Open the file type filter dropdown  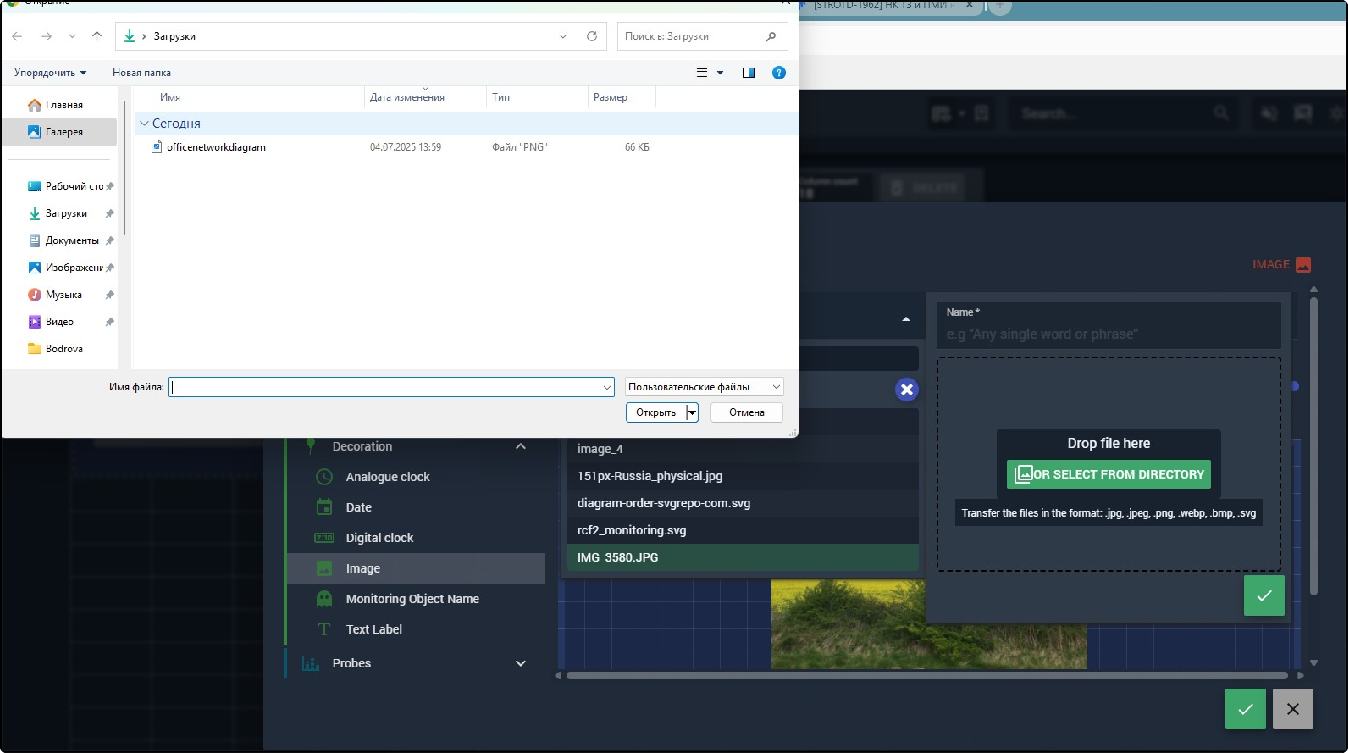pyautogui.click(x=704, y=387)
